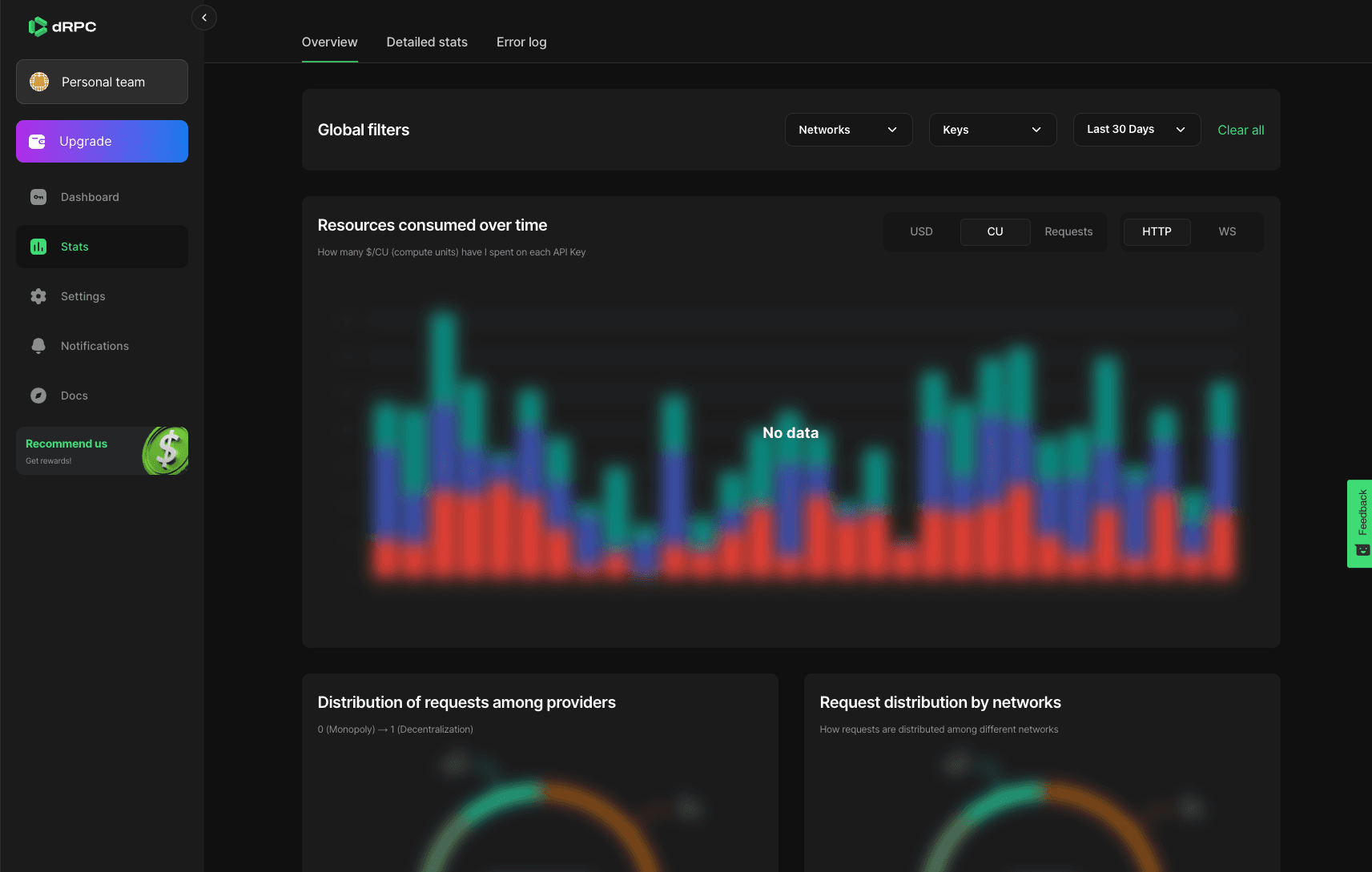Switch chart units to USD
The height and width of the screenshot is (872, 1372).
pyautogui.click(x=921, y=231)
